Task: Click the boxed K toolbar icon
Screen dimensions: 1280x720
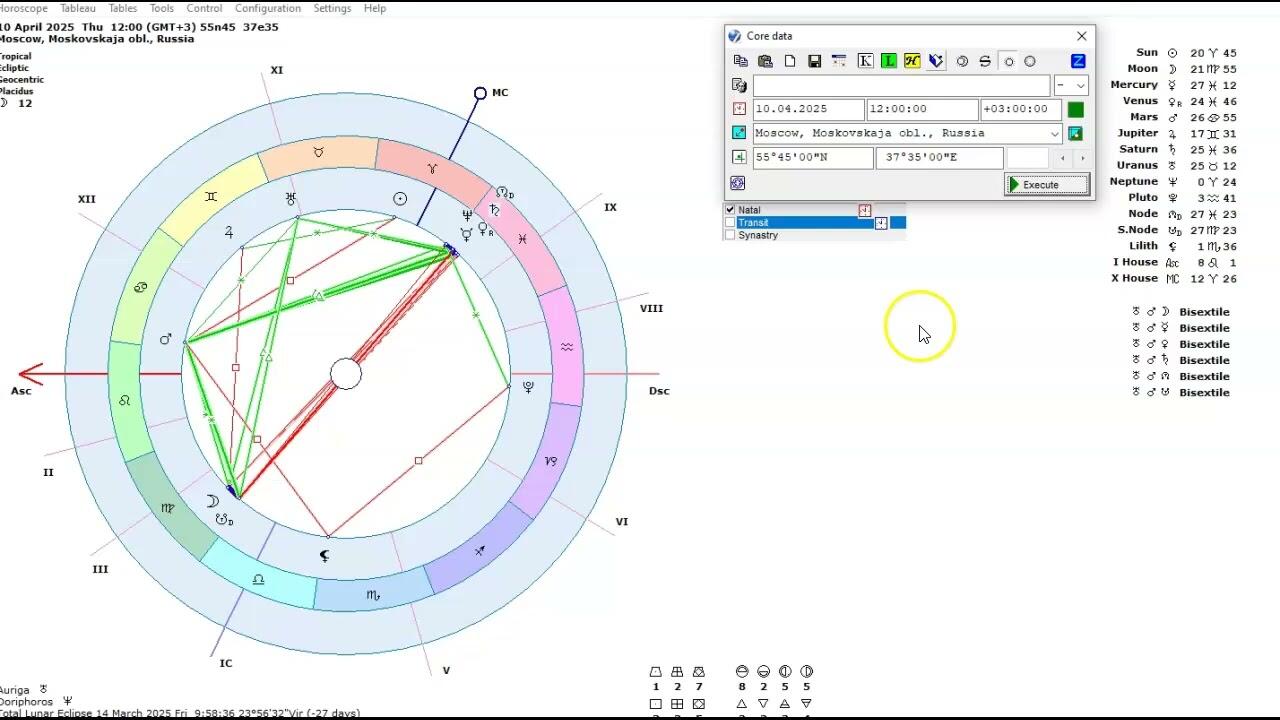Action: [x=865, y=61]
